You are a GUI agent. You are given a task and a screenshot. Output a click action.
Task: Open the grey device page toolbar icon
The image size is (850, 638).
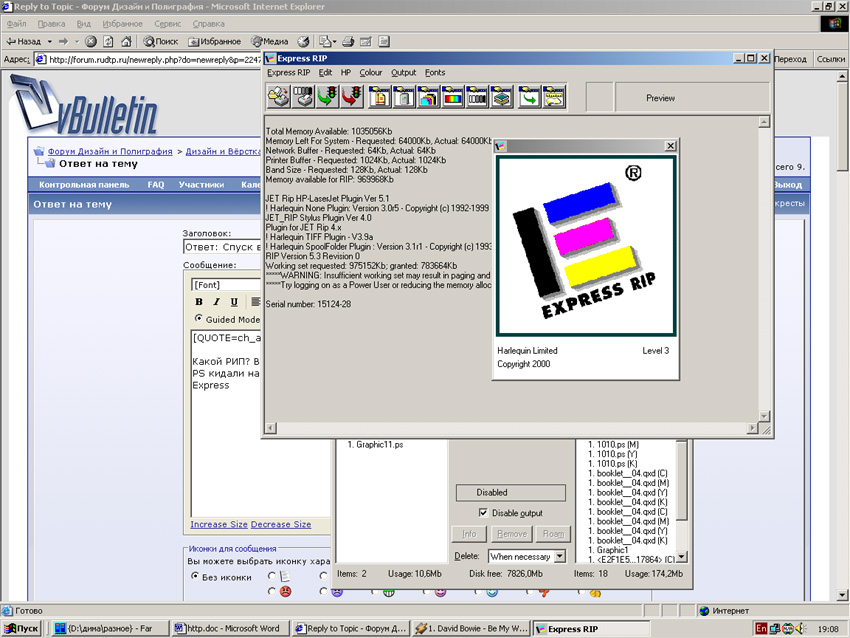(404, 96)
